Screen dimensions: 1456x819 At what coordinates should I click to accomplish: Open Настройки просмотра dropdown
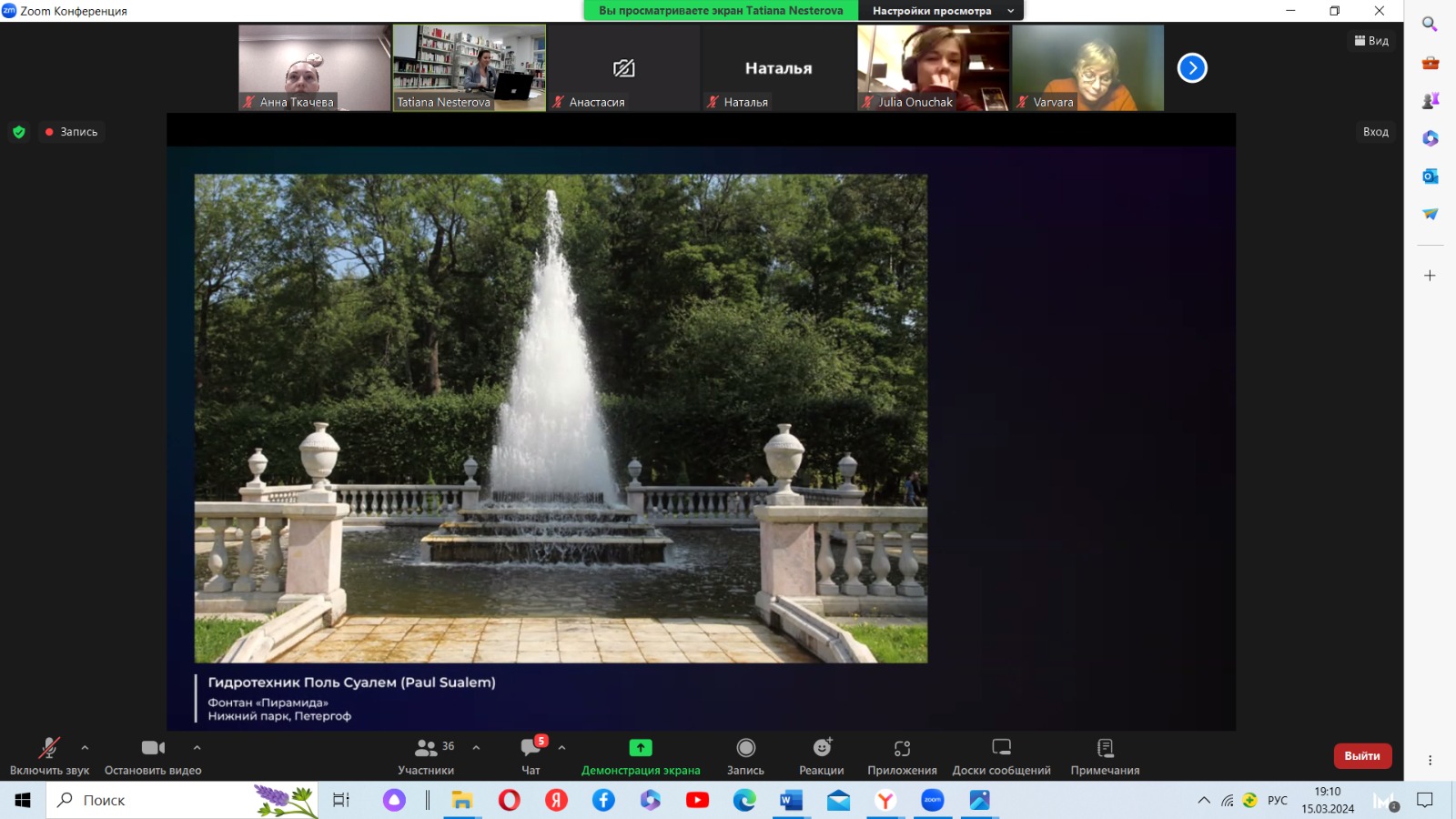941,11
